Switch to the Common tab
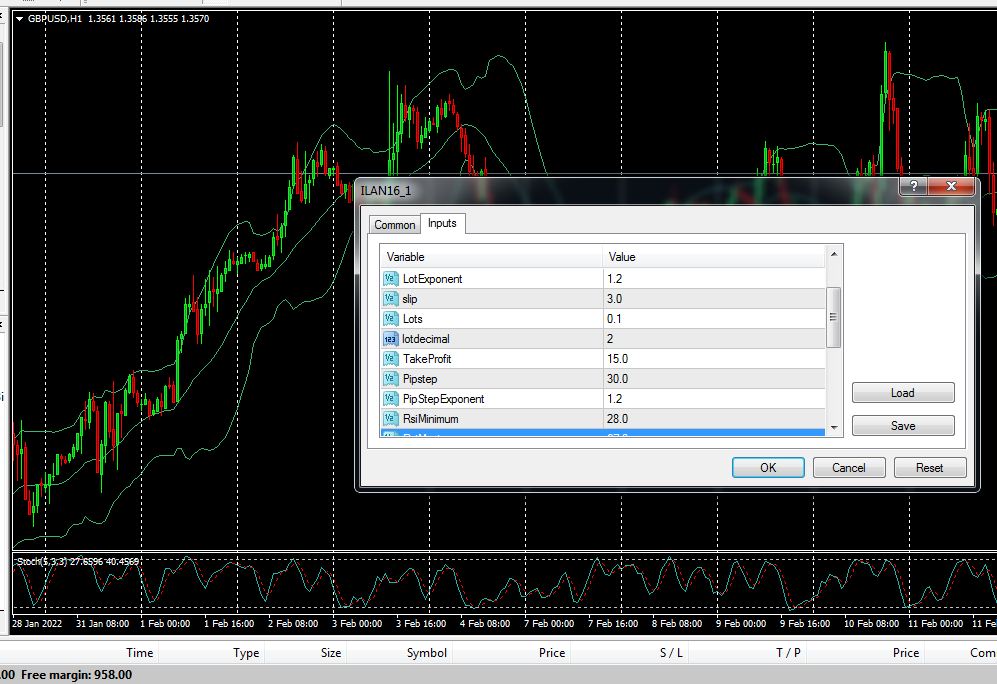 (394, 224)
